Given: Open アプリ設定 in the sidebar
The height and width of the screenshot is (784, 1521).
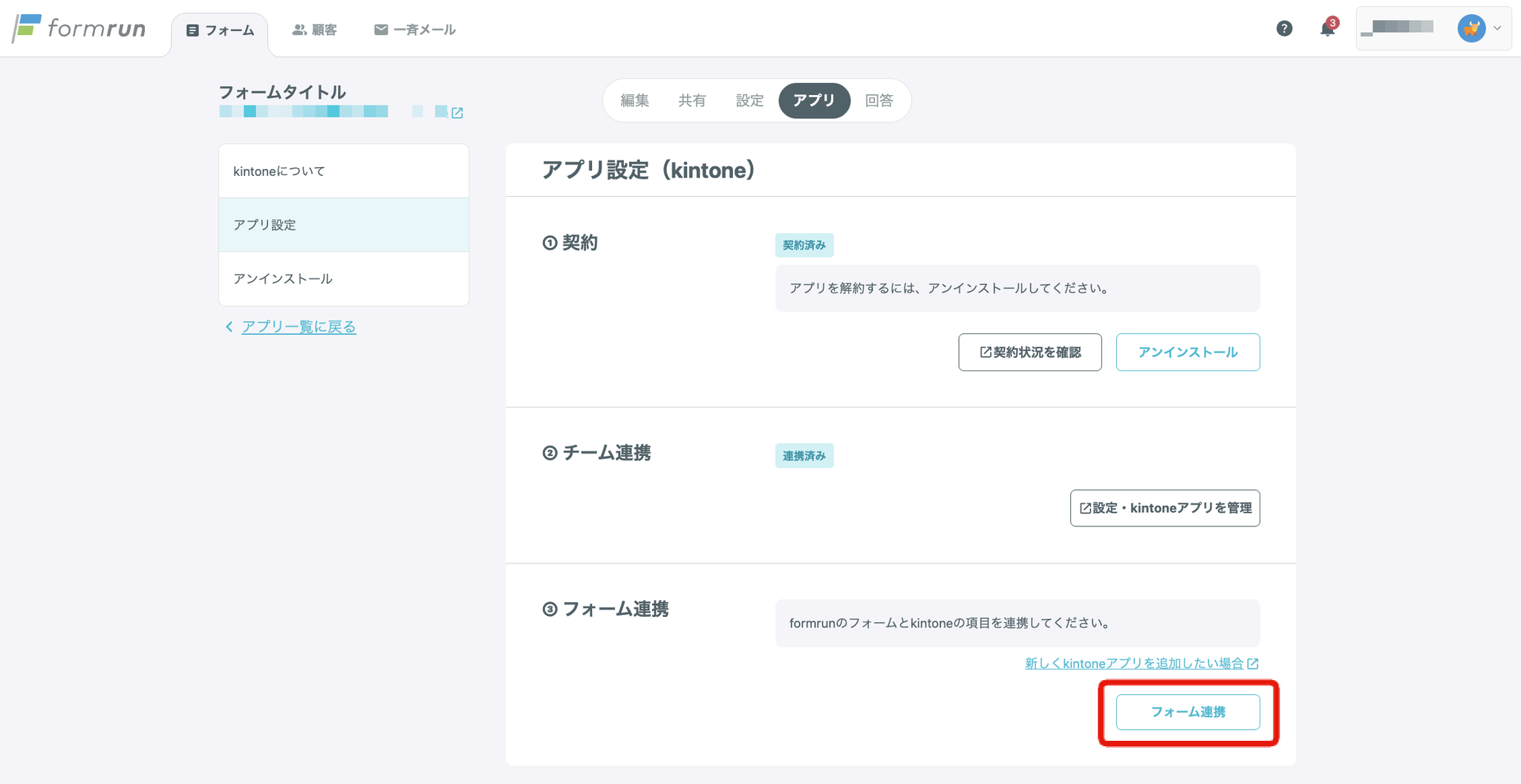Looking at the screenshot, I should pos(344,225).
